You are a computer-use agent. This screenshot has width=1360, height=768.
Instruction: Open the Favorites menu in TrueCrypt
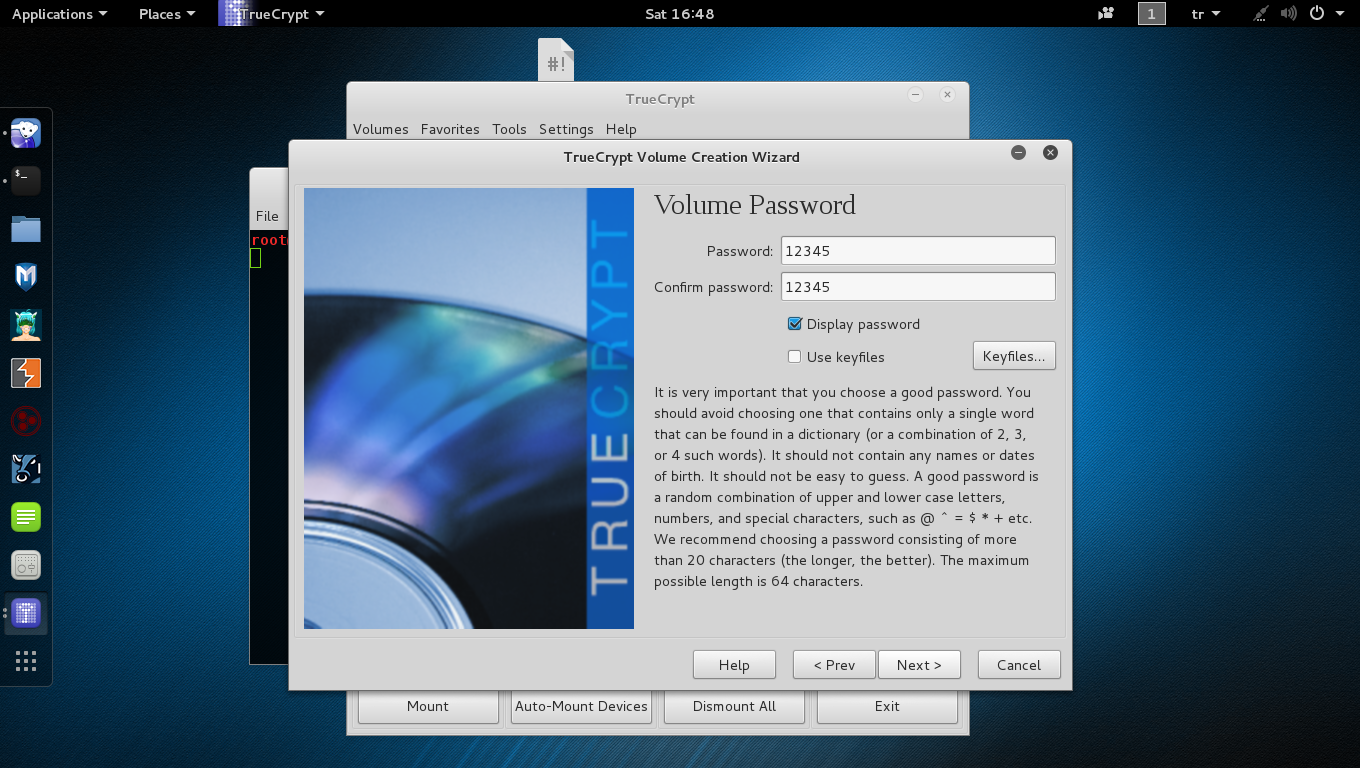click(450, 129)
